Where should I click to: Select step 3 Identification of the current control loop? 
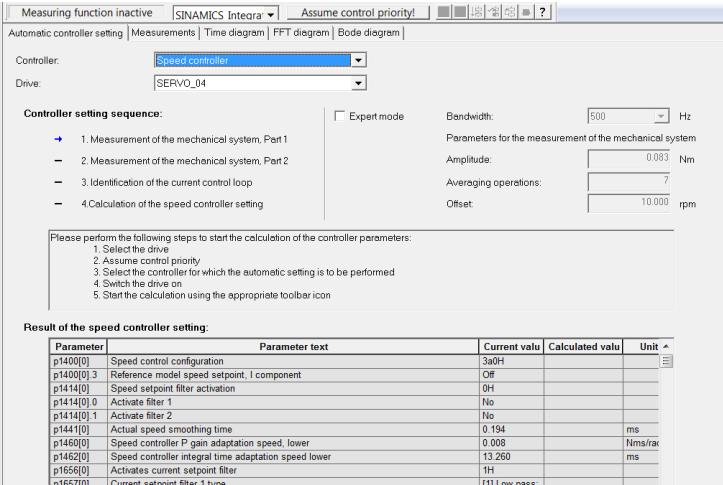(x=166, y=183)
